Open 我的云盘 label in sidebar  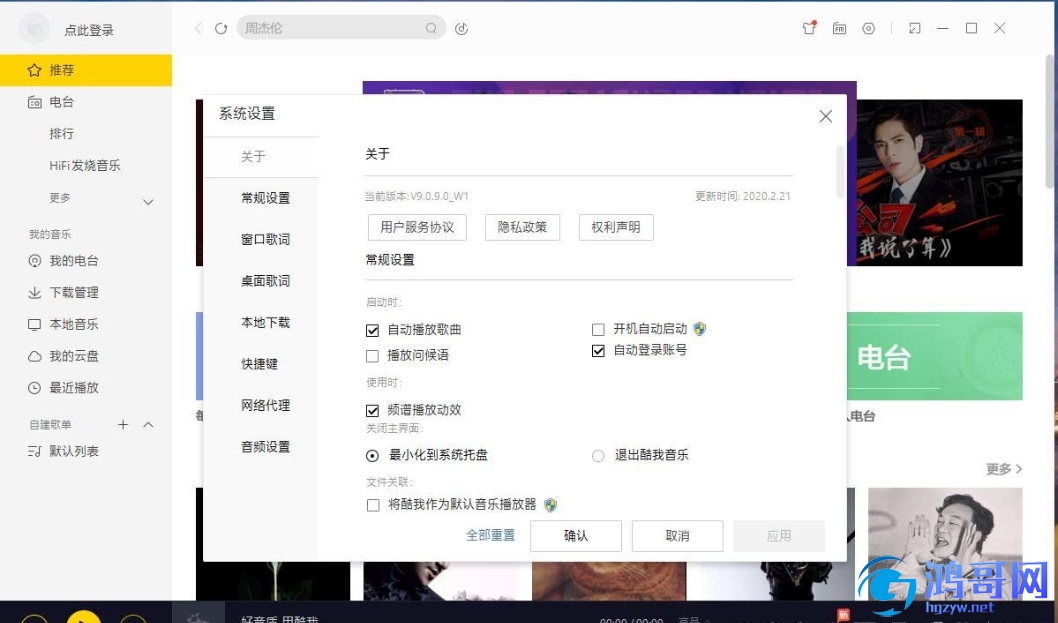[x=74, y=356]
